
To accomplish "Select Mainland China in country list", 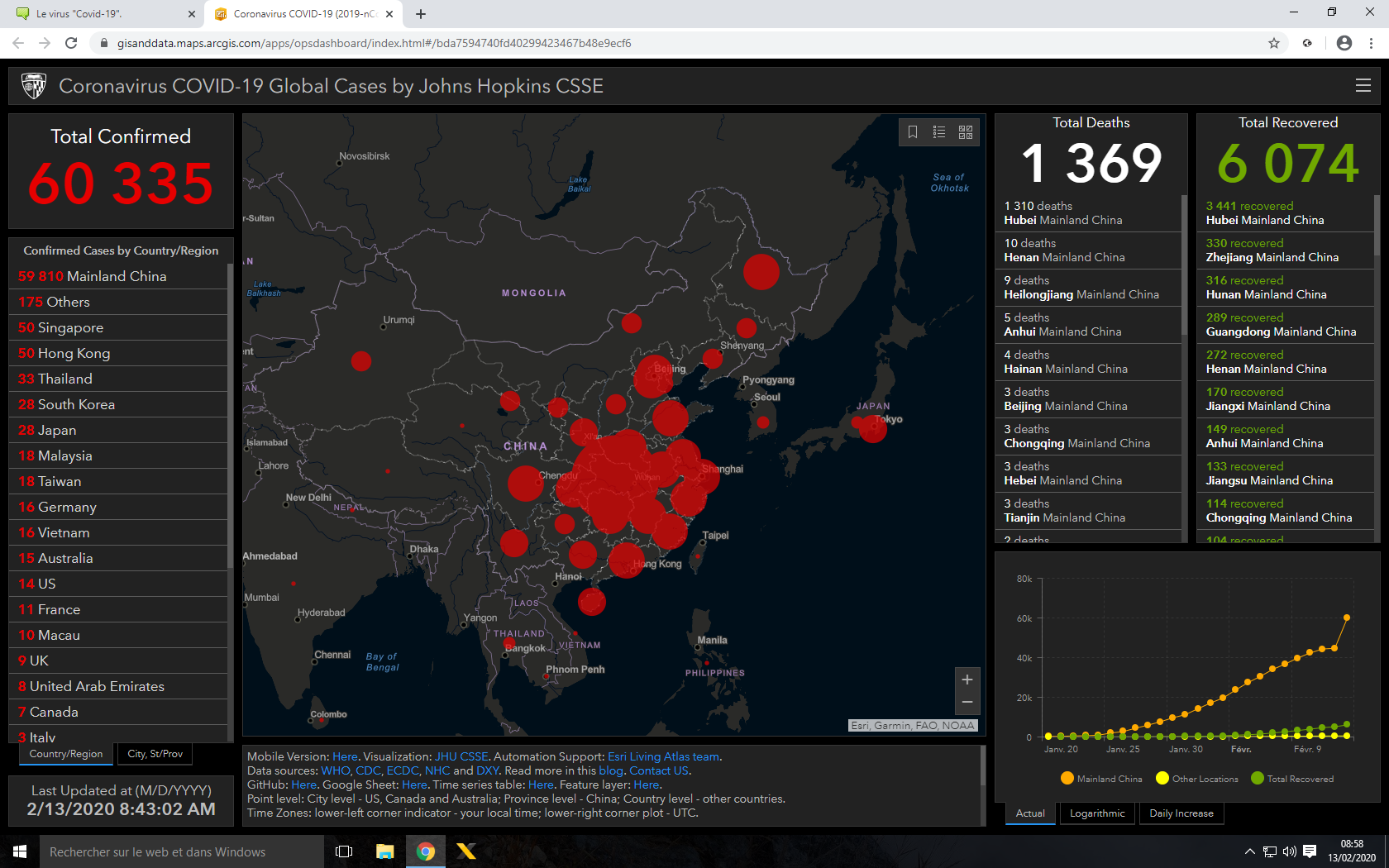I will tap(117, 276).
